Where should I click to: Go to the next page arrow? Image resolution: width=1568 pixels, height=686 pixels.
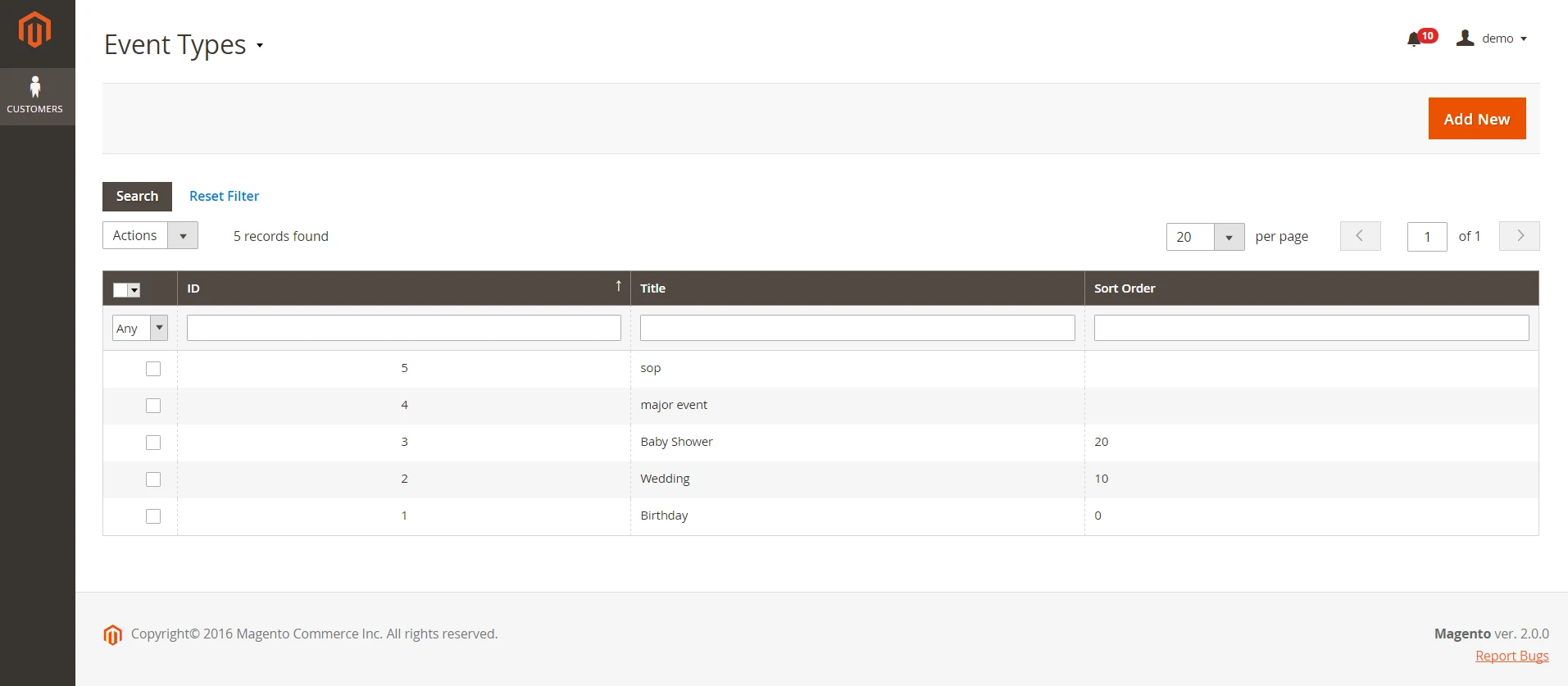point(1519,236)
